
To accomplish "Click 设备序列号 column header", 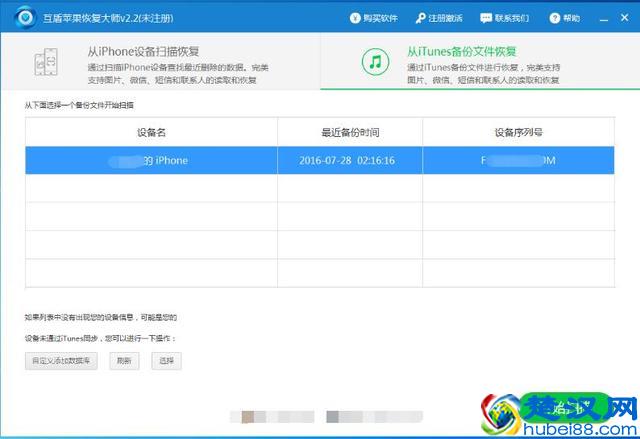I will click(x=518, y=132).
